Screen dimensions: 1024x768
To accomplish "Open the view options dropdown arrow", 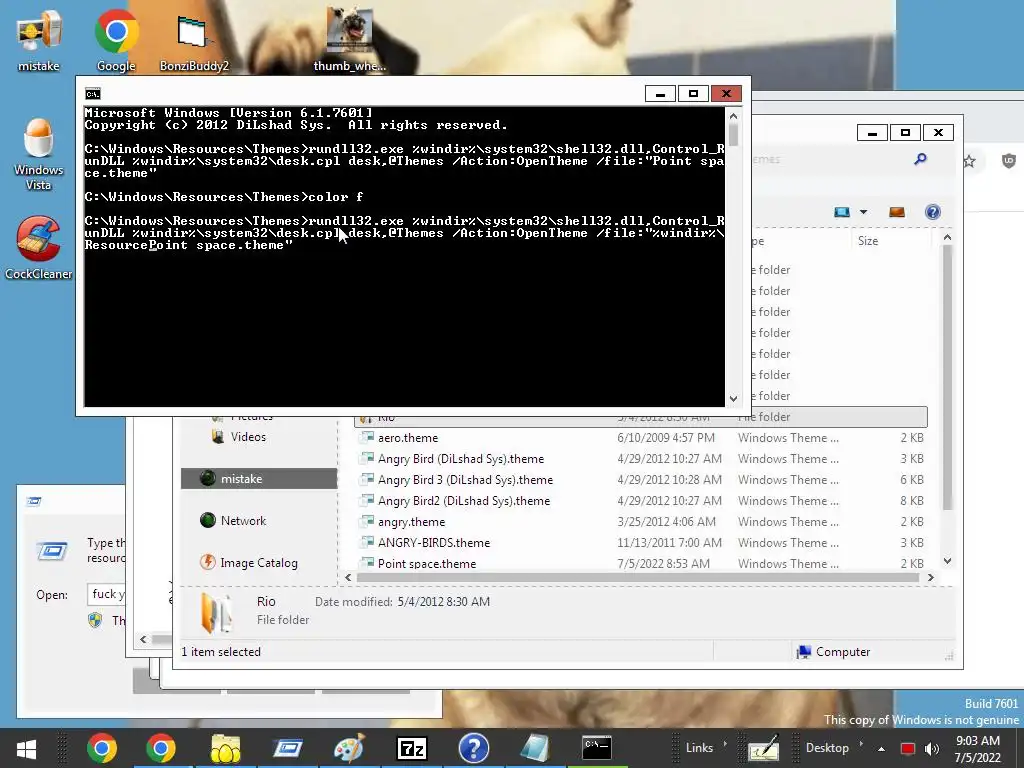I will coord(863,212).
